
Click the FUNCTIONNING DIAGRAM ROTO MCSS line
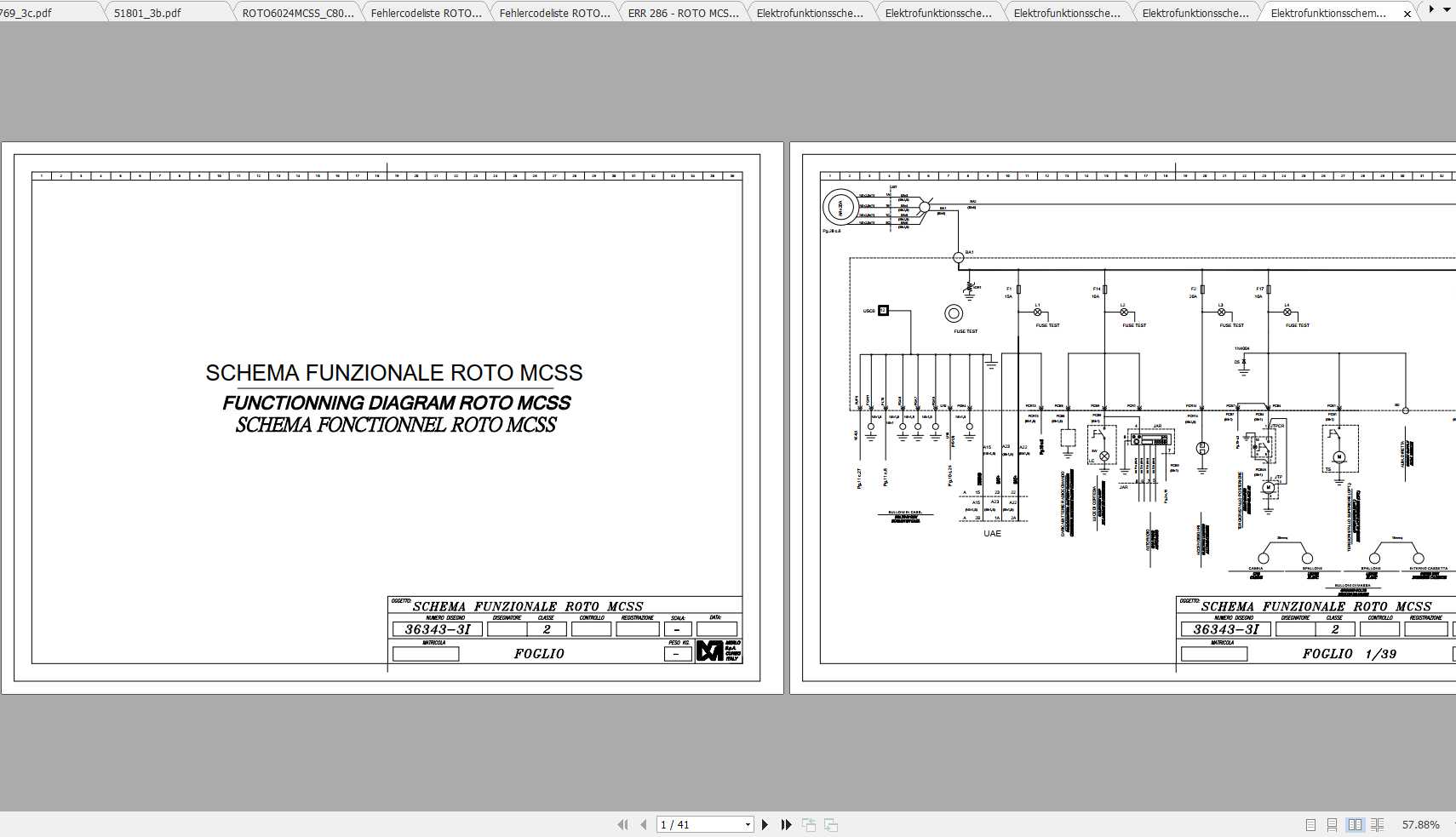click(396, 403)
